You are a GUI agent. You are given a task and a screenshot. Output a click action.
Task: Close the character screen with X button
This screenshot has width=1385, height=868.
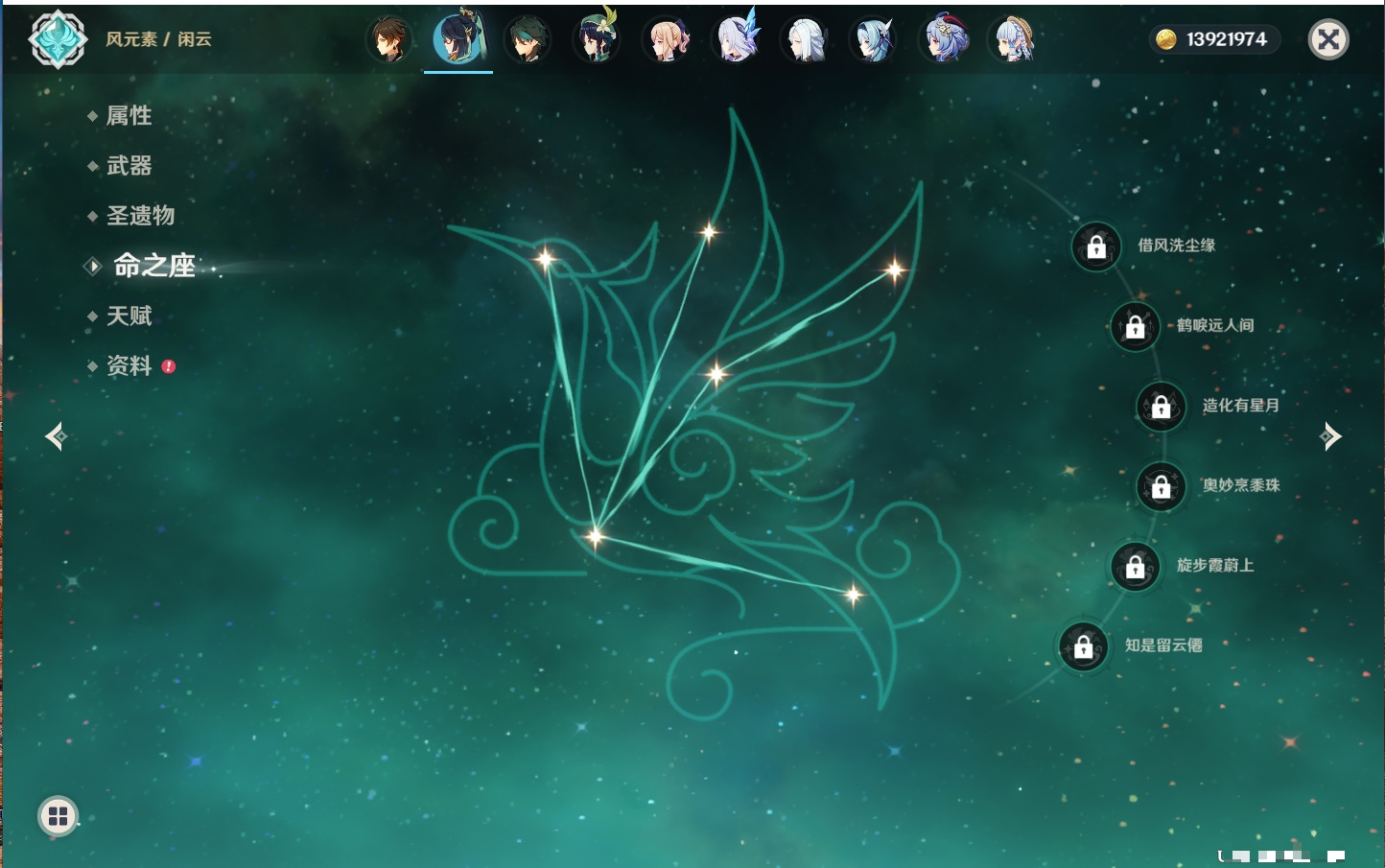(x=1328, y=39)
